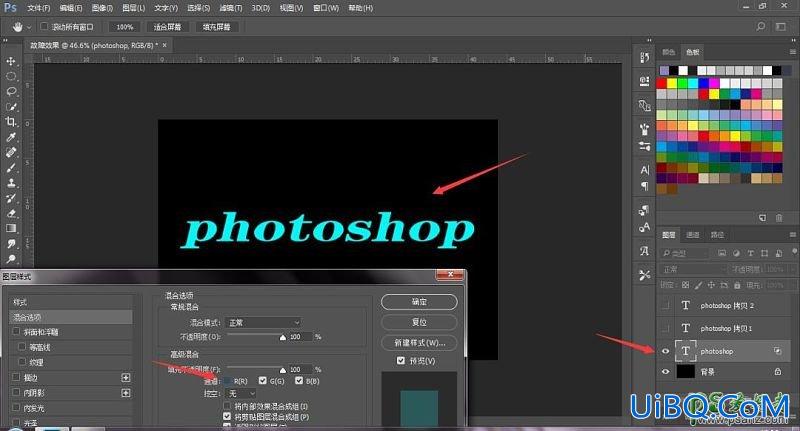Click the 100% zoom button
This screenshot has width=800, height=431.
click(125, 27)
